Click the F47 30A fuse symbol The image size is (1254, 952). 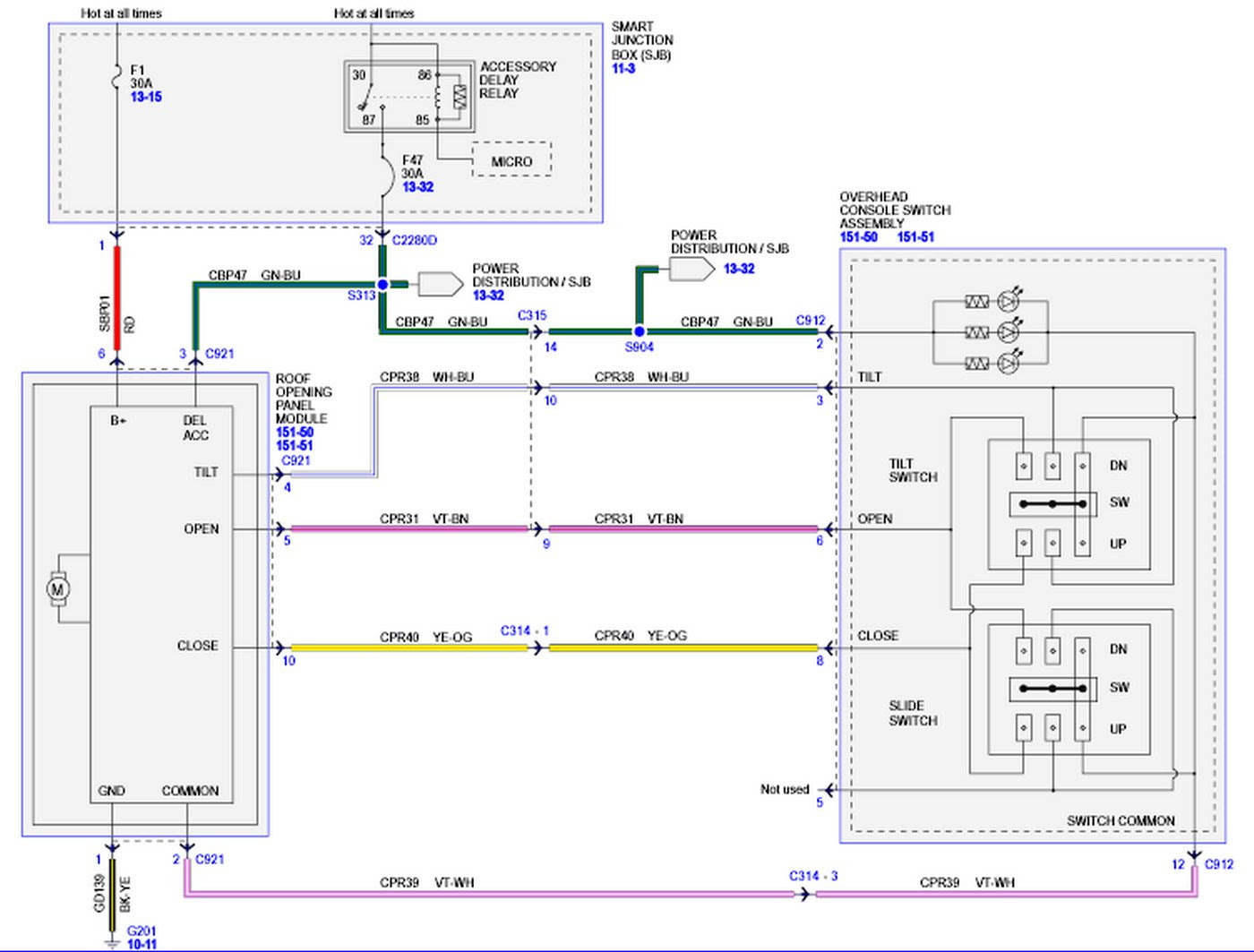coord(386,175)
